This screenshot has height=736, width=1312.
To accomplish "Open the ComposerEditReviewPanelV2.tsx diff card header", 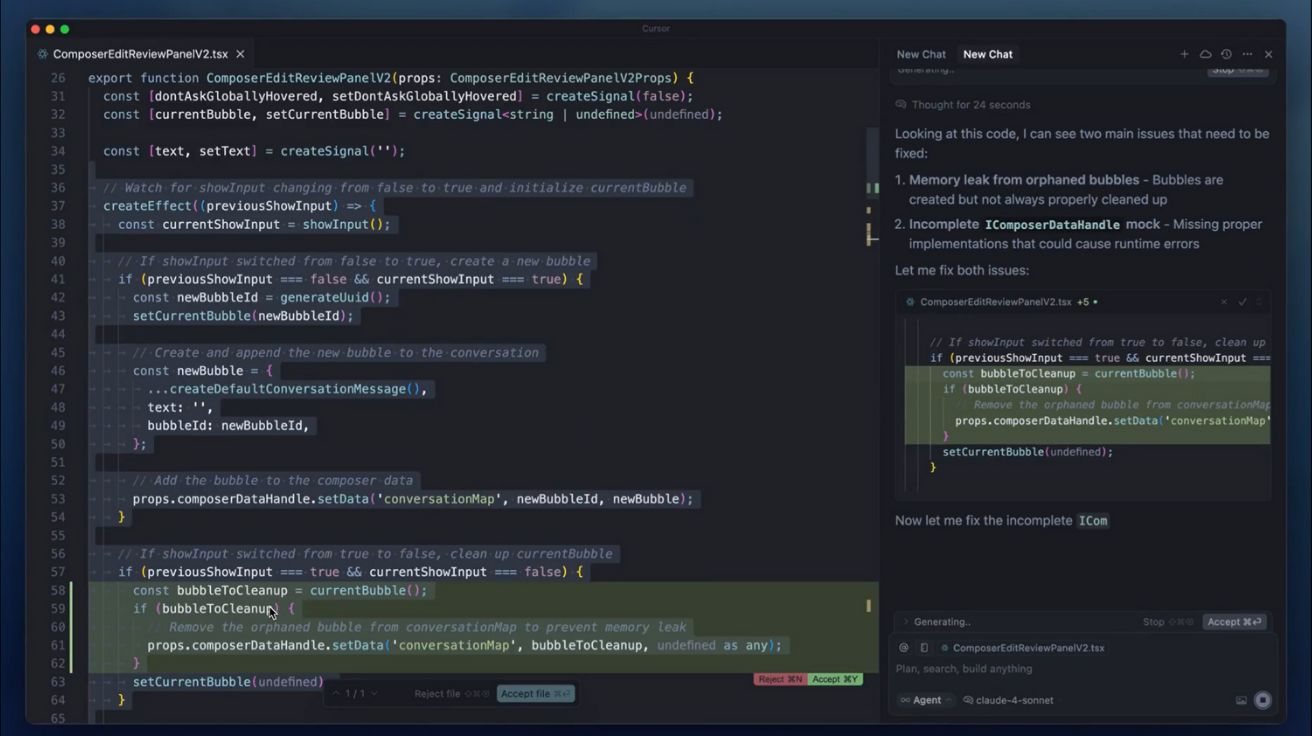I will [1085, 302].
